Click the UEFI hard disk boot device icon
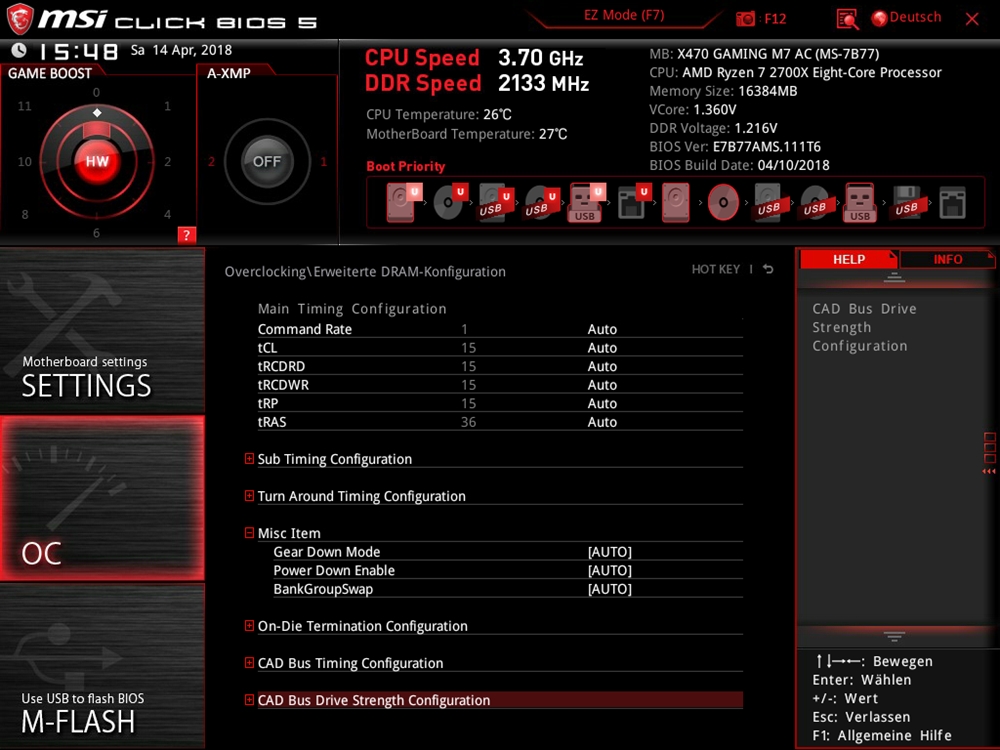1000x750 pixels. click(403, 202)
